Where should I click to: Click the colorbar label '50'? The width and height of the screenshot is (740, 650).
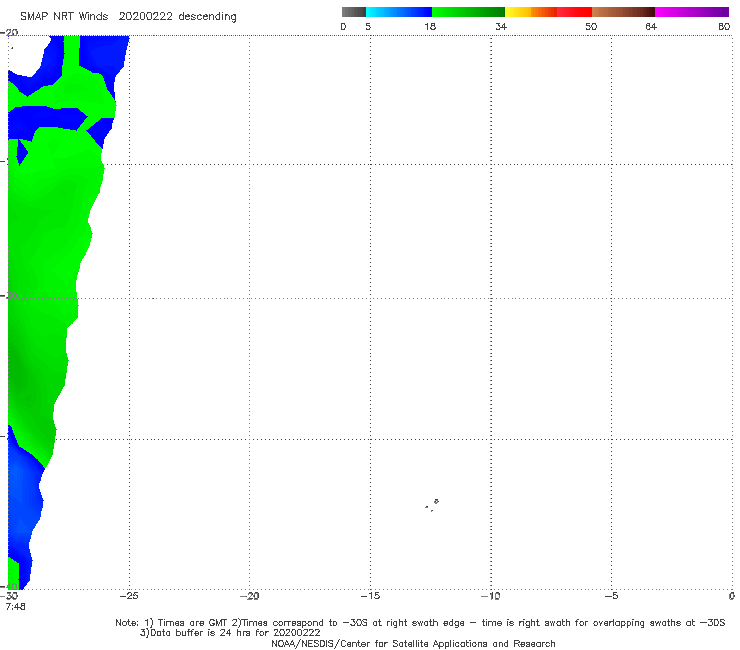click(591, 26)
